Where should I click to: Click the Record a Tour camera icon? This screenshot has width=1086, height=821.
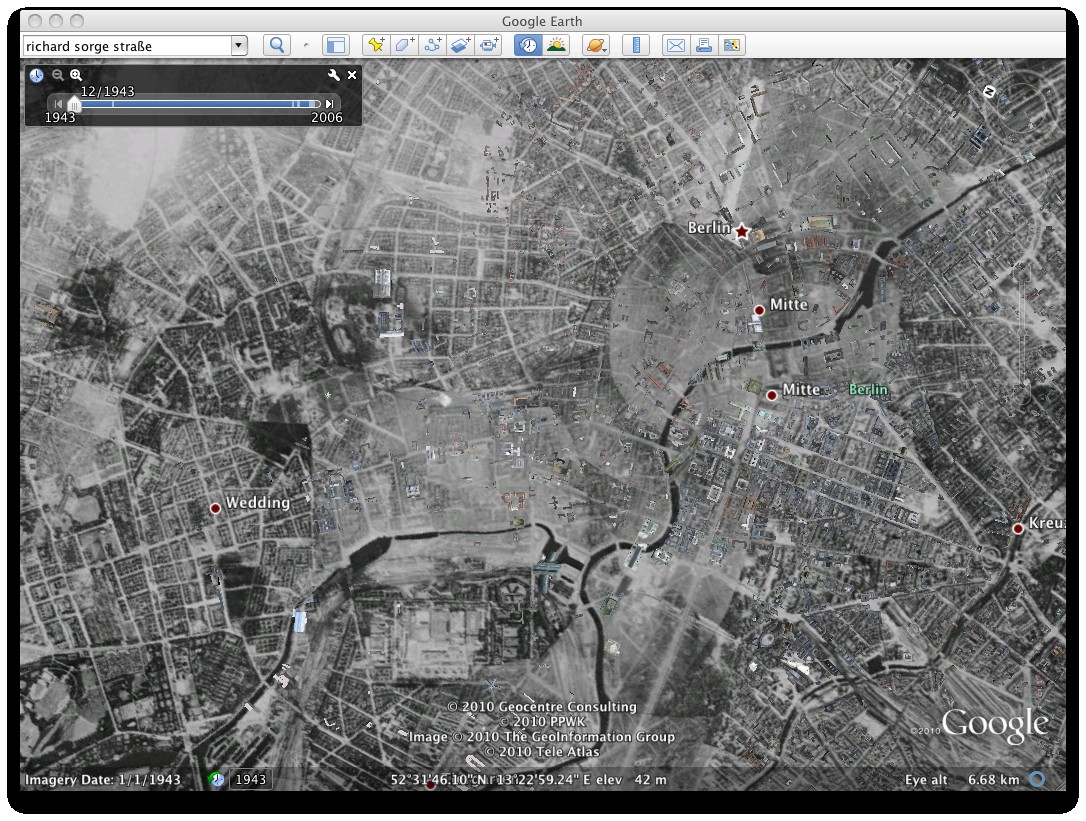point(488,45)
